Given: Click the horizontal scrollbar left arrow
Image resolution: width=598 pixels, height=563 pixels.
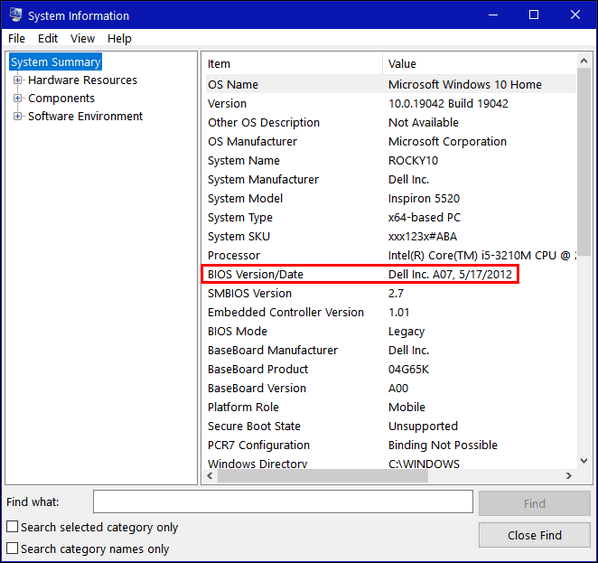Looking at the screenshot, I should [210, 476].
